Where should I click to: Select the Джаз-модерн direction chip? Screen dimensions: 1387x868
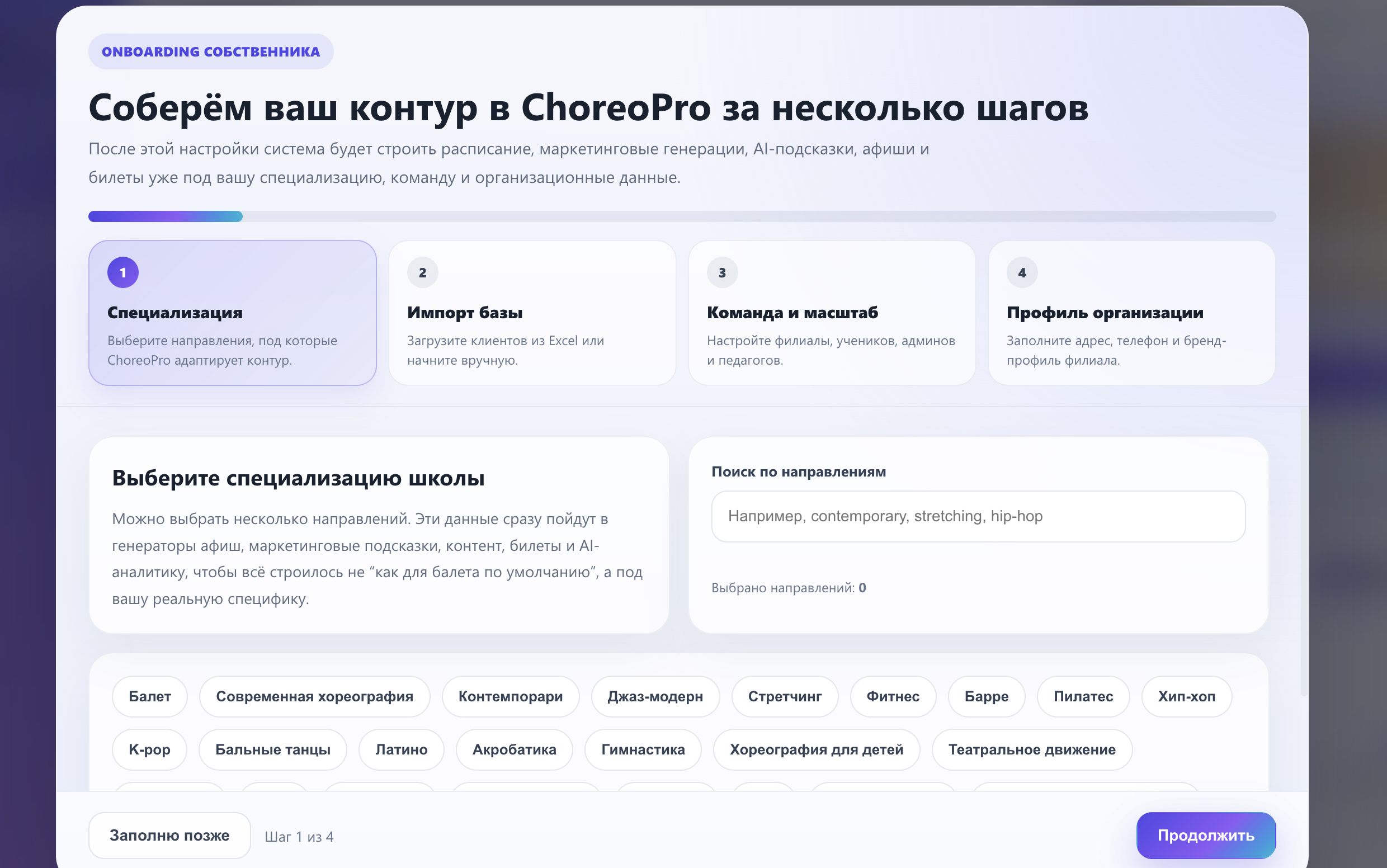tap(655, 696)
